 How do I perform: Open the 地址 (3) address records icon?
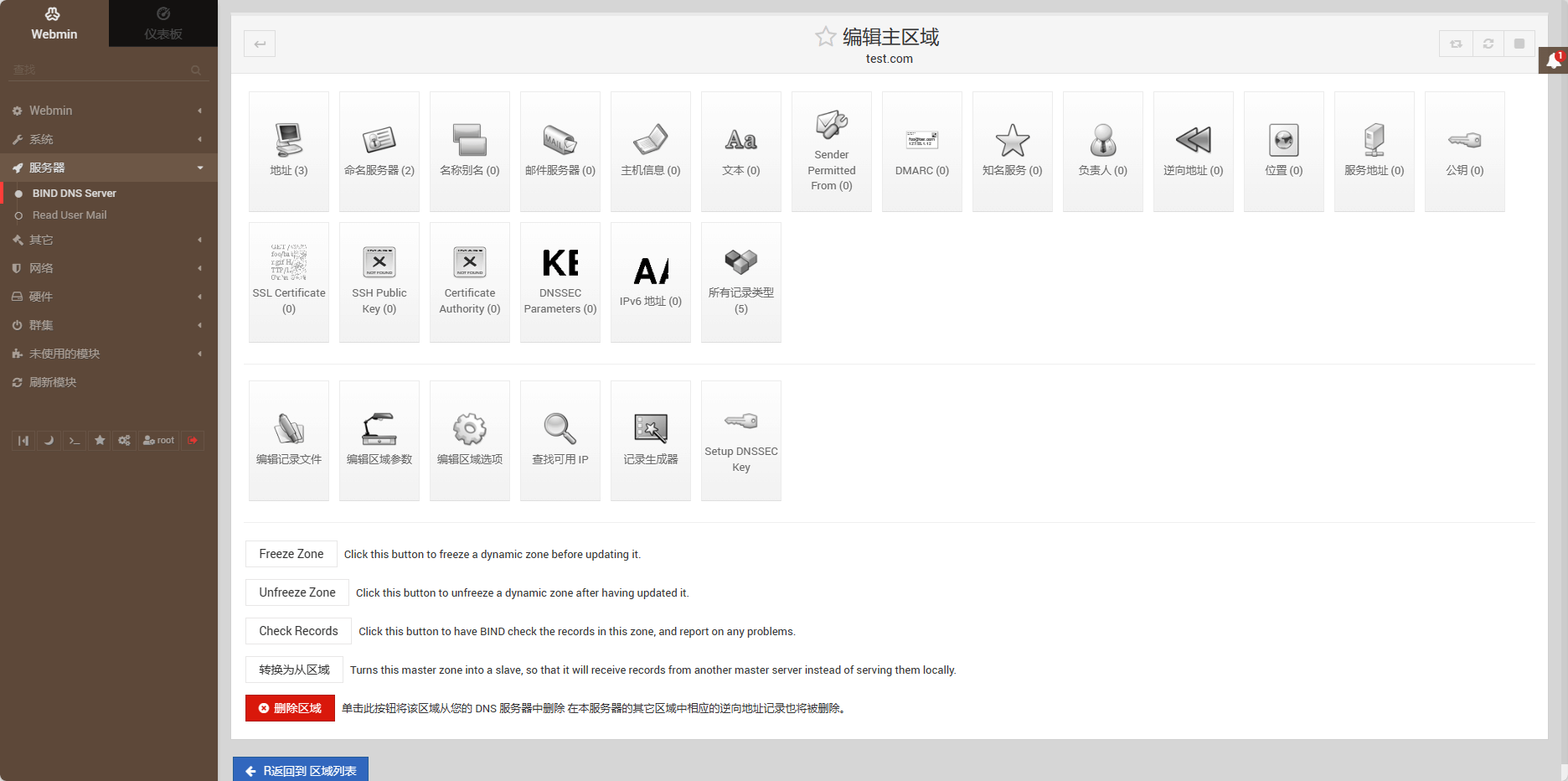point(289,151)
